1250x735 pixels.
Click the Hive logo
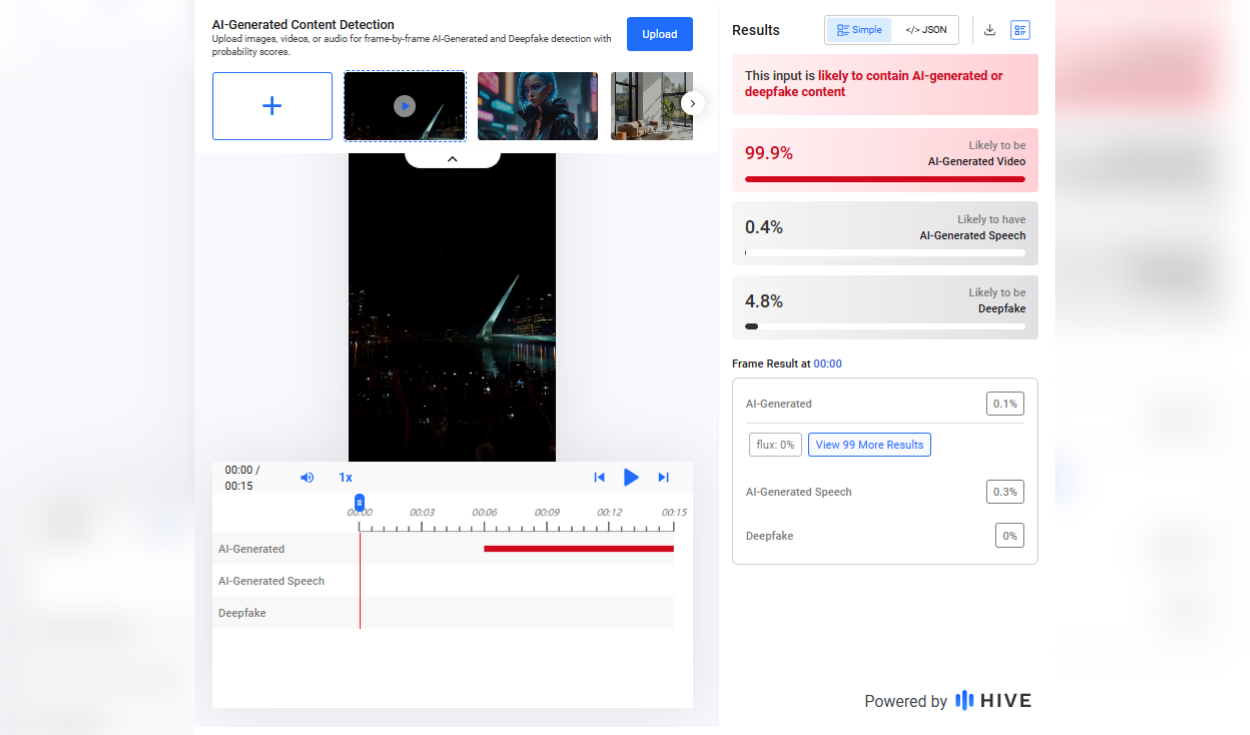point(993,701)
